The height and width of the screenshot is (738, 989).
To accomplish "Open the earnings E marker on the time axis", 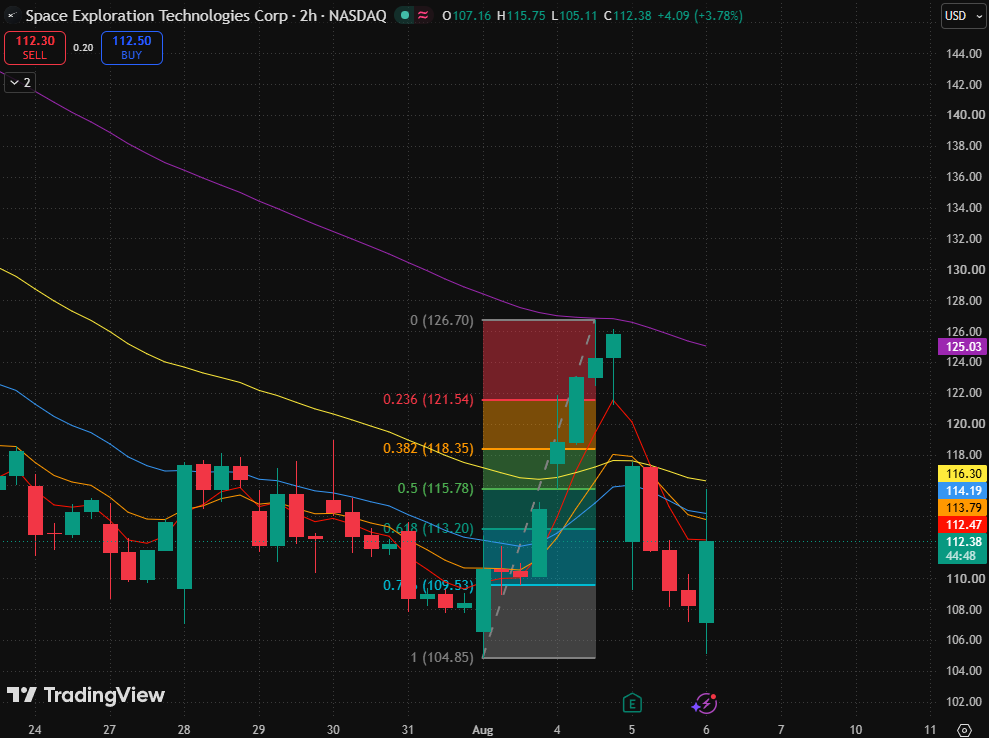I will click(632, 703).
